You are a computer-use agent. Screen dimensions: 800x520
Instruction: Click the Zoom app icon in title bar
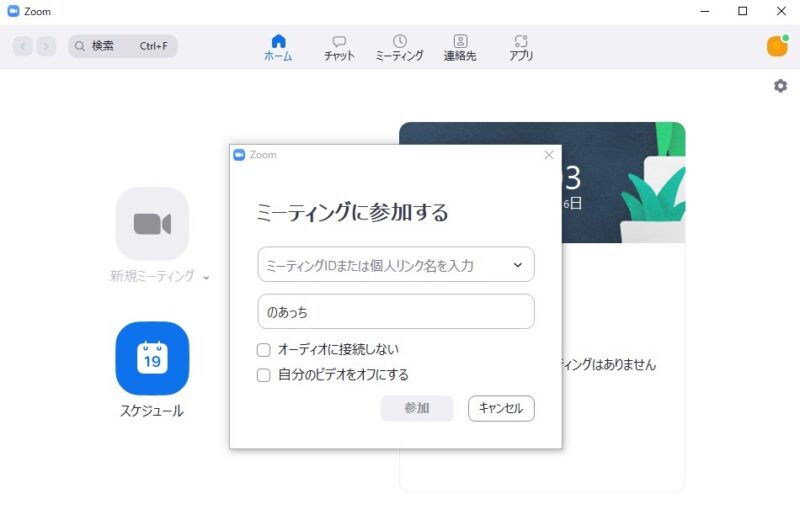13,11
